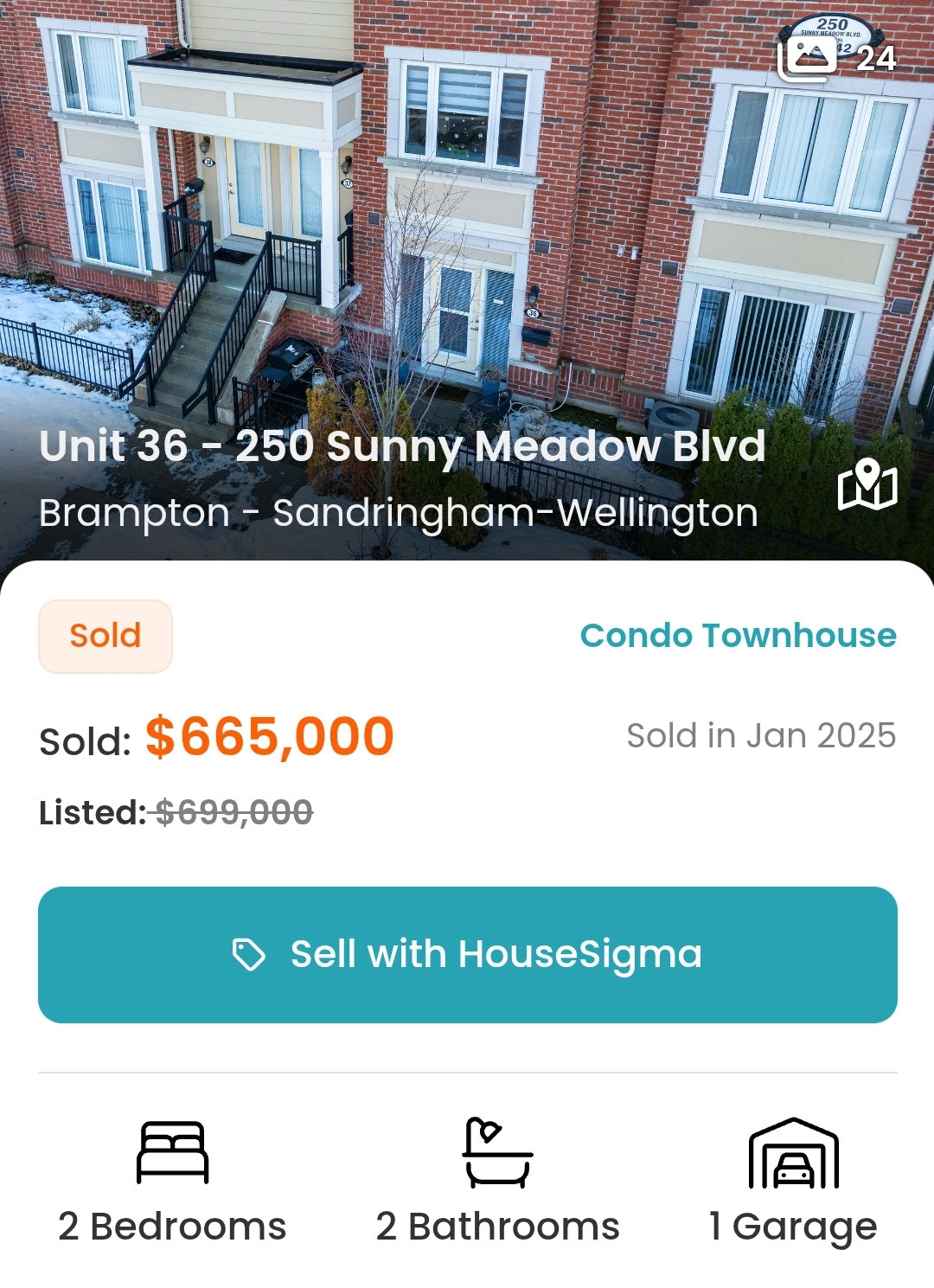The width and height of the screenshot is (934, 1288).
Task: Tap the 2 Bedrooms label
Action: (x=172, y=1227)
